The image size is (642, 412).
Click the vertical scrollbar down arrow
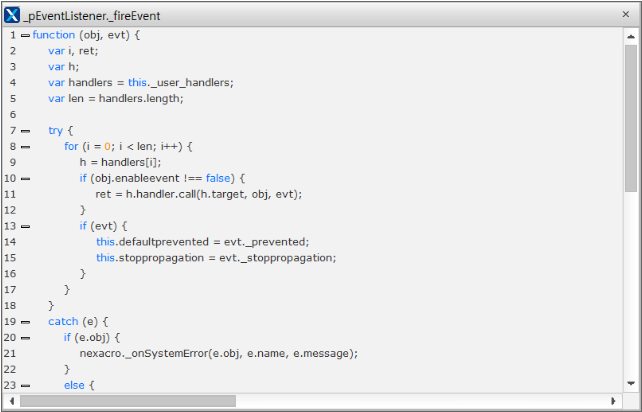(x=631, y=383)
